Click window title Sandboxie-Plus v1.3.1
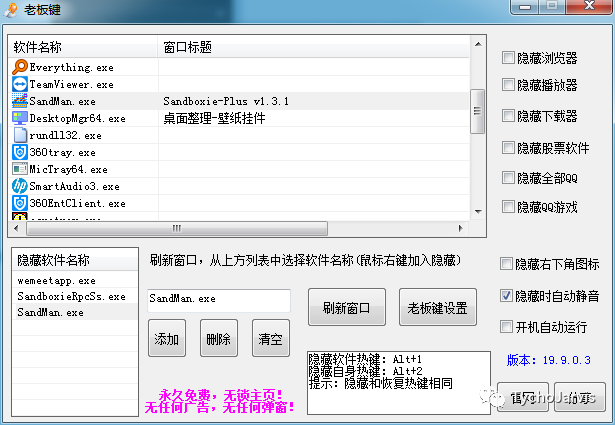This screenshot has width=615, height=425. 226,101
